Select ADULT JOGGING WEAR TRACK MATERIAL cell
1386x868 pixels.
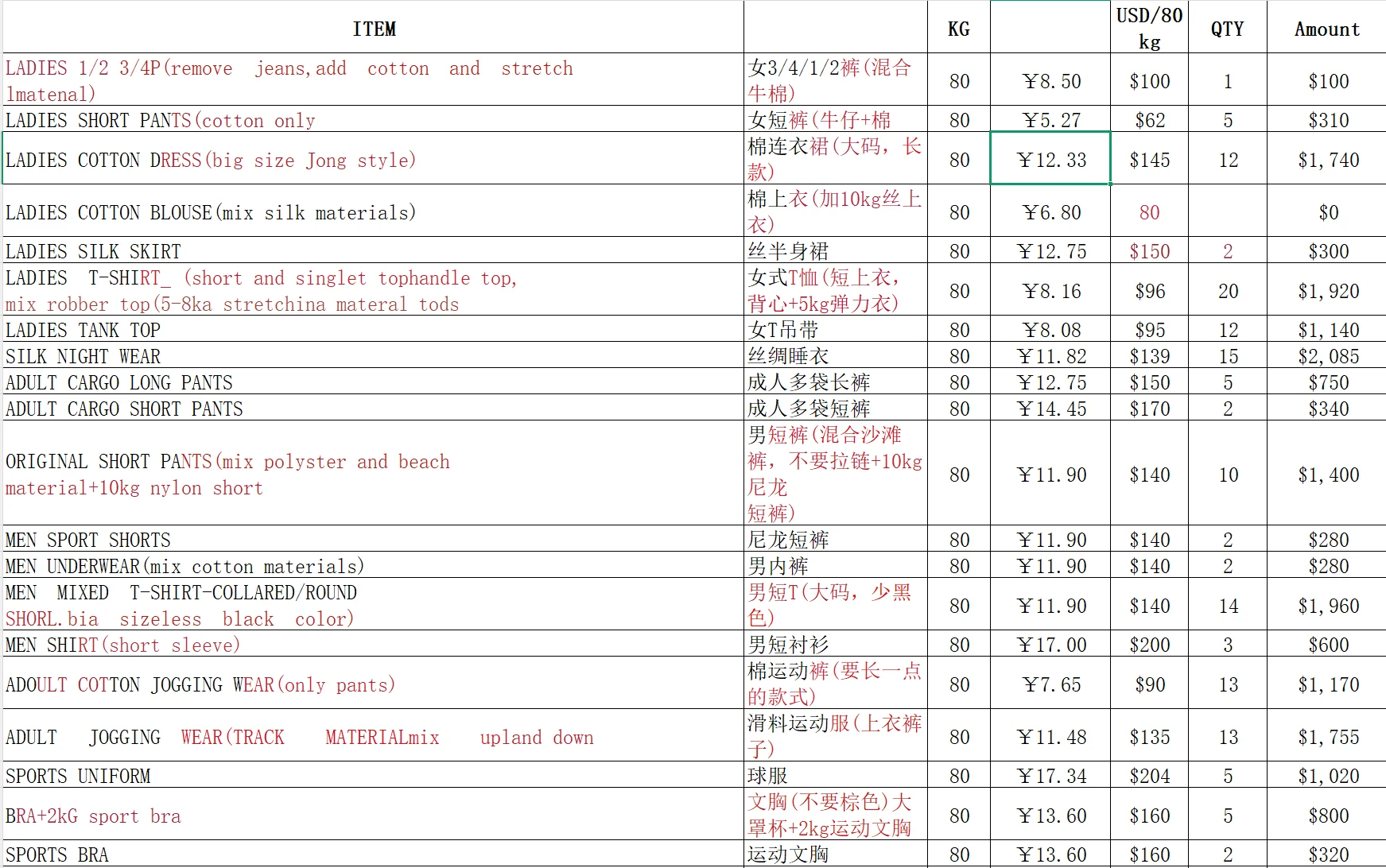(373, 736)
